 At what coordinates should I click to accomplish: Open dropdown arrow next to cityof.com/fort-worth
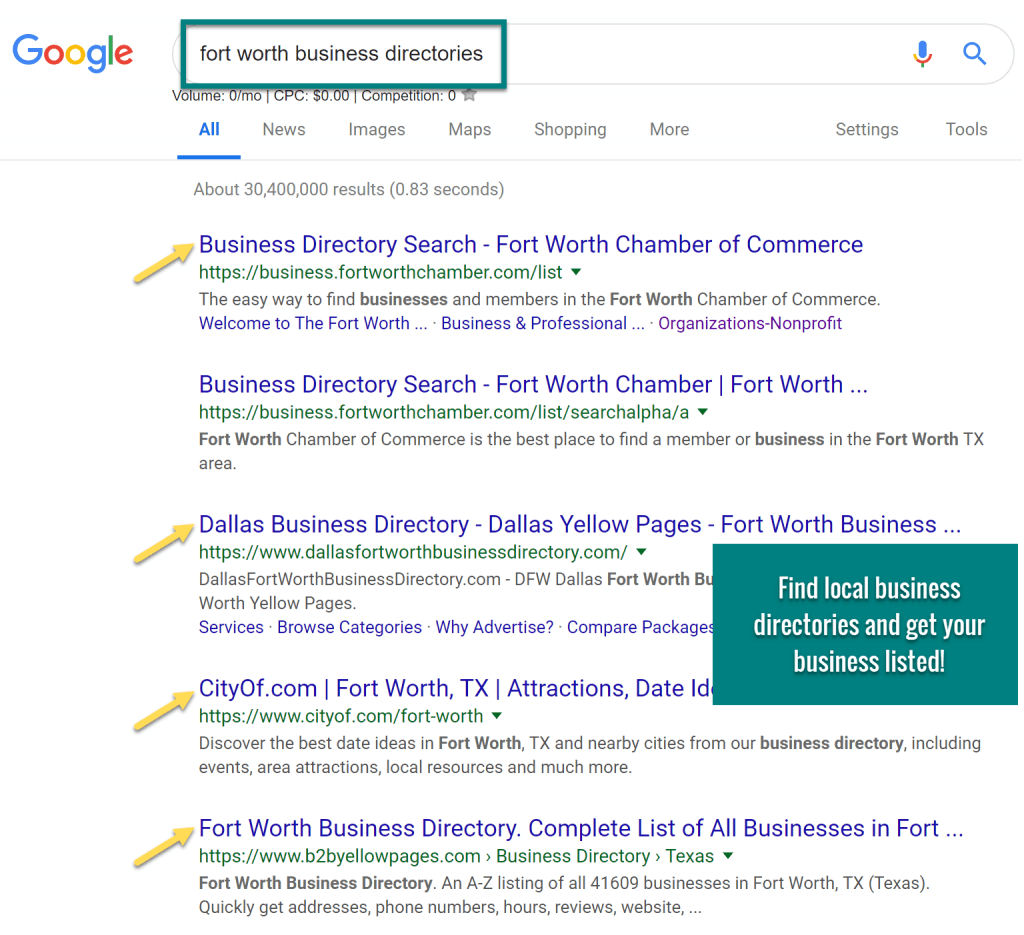click(x=497, y=716)
